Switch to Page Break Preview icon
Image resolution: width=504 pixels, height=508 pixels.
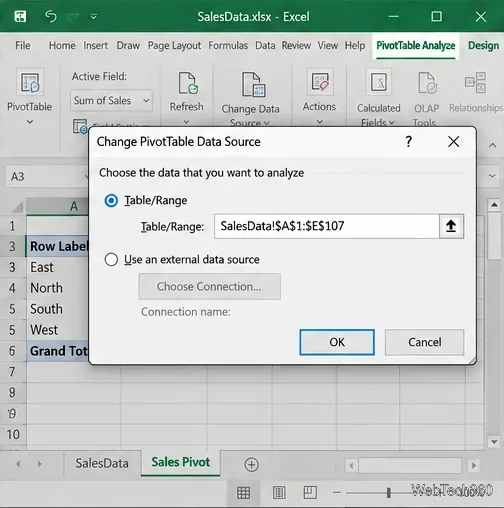coord(310,492)
